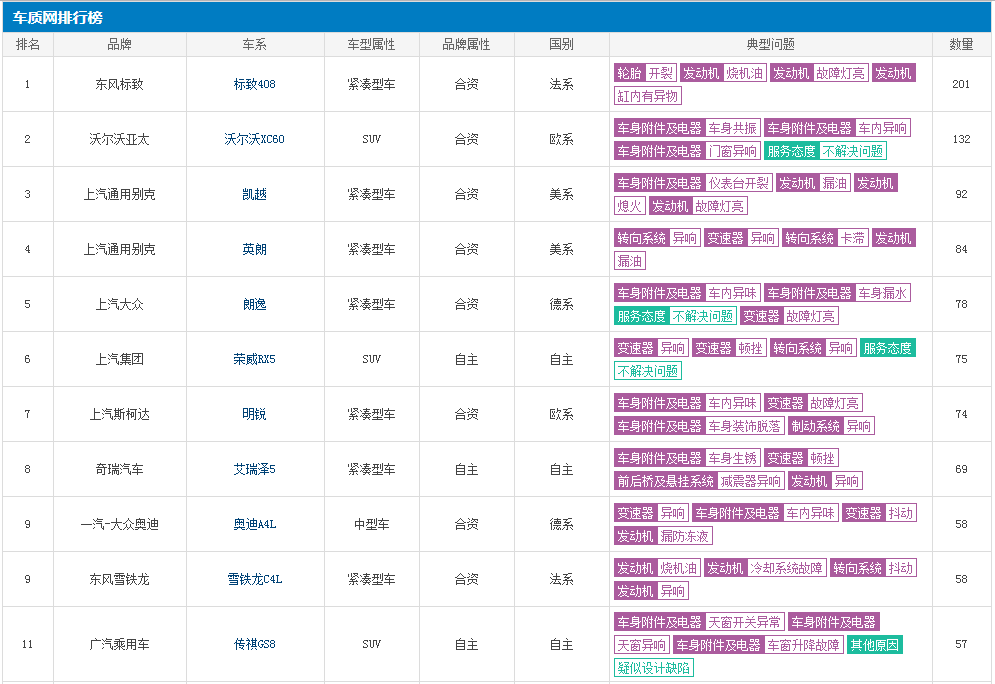Select the 减震器异响 issue tag
Screen dimensions: 995x684
click(751, 481)
